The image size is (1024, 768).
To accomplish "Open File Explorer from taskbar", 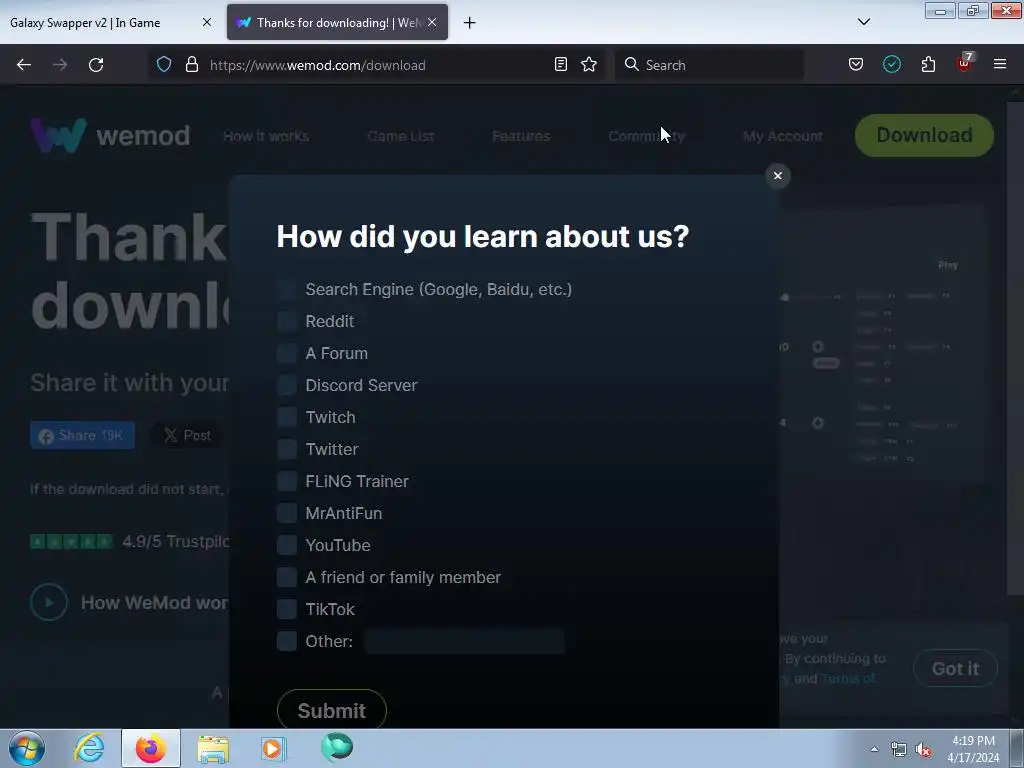I will 214,748.
